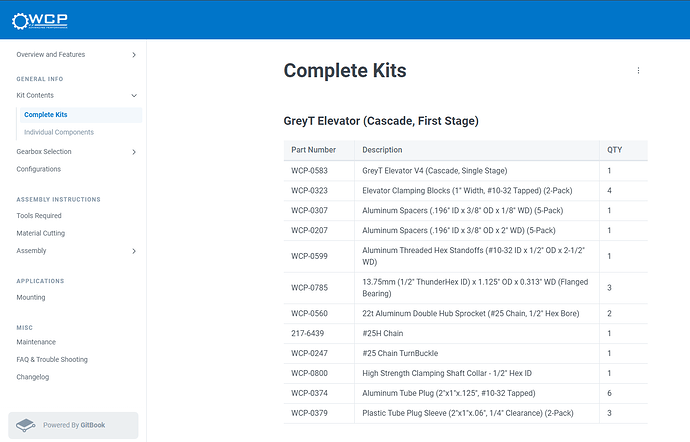Click Elevator Clamping Blocks description
The height and width of the screenshot is (442, 690).
467,191
